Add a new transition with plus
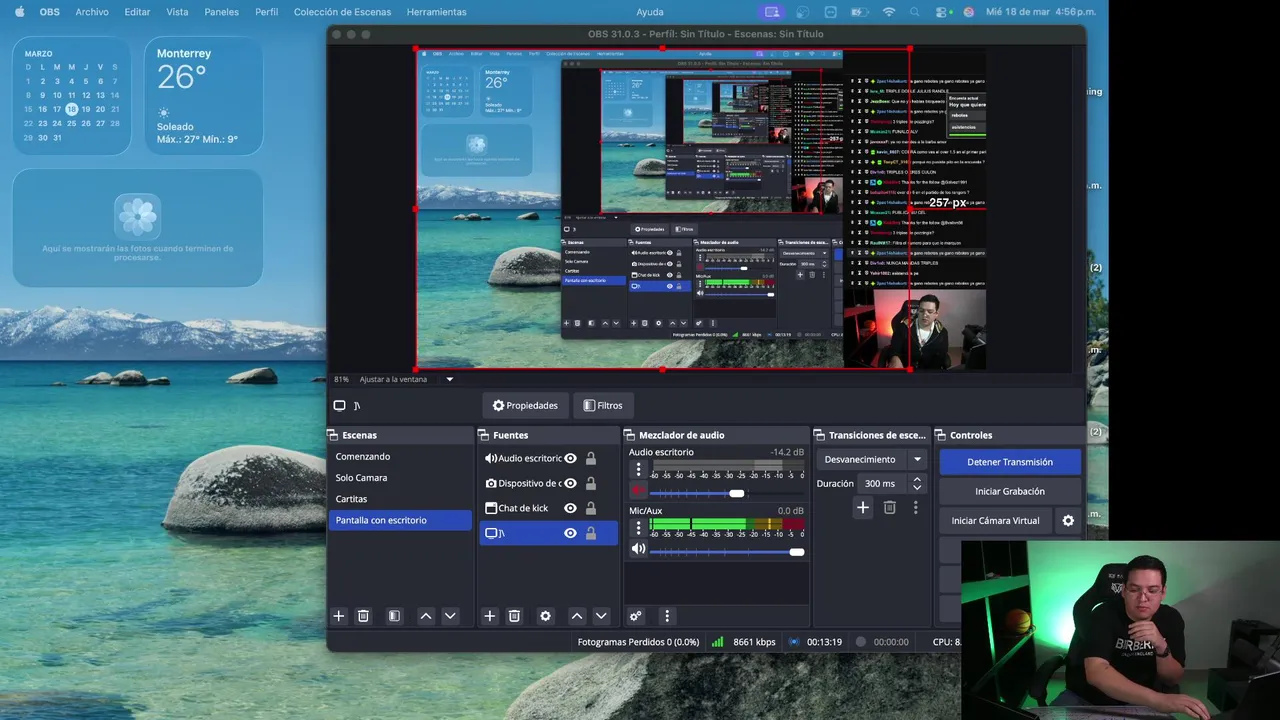Viewport: 1280px width, 720px height. (x=862, y=508)
